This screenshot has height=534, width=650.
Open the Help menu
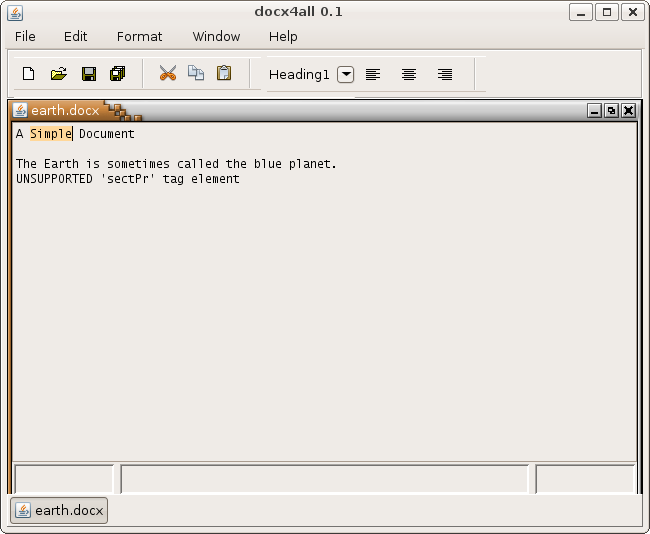pos(283,36)
